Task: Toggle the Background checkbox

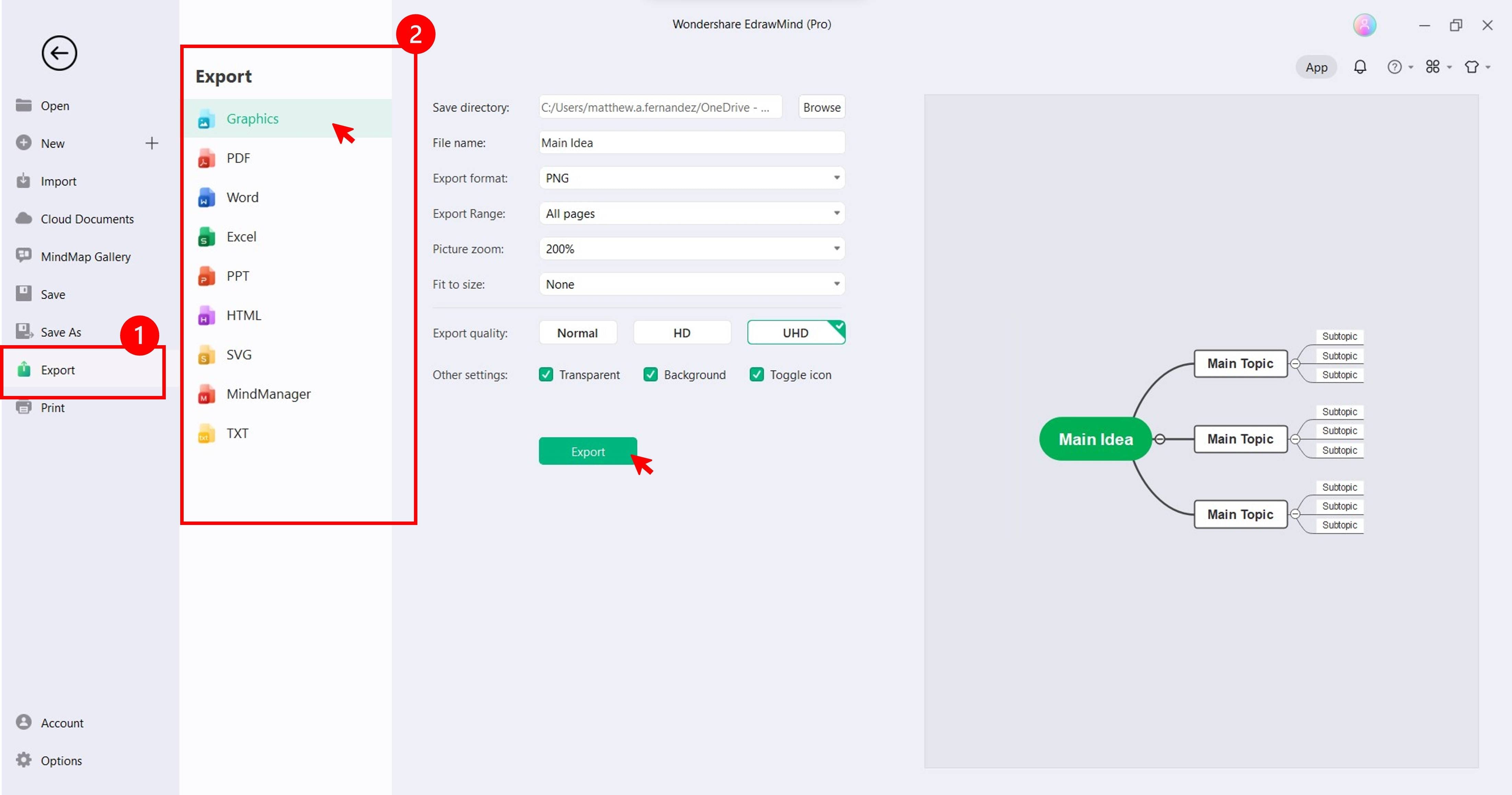Action: coord(650,374)
